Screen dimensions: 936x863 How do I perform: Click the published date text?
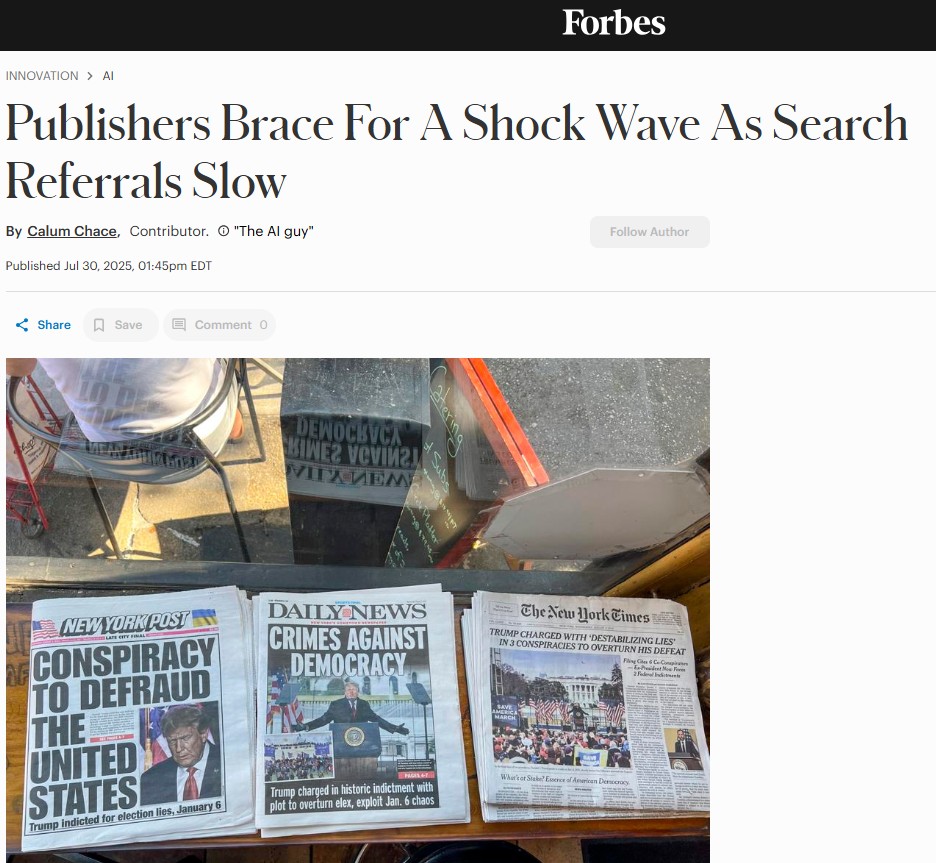point(109,266)
